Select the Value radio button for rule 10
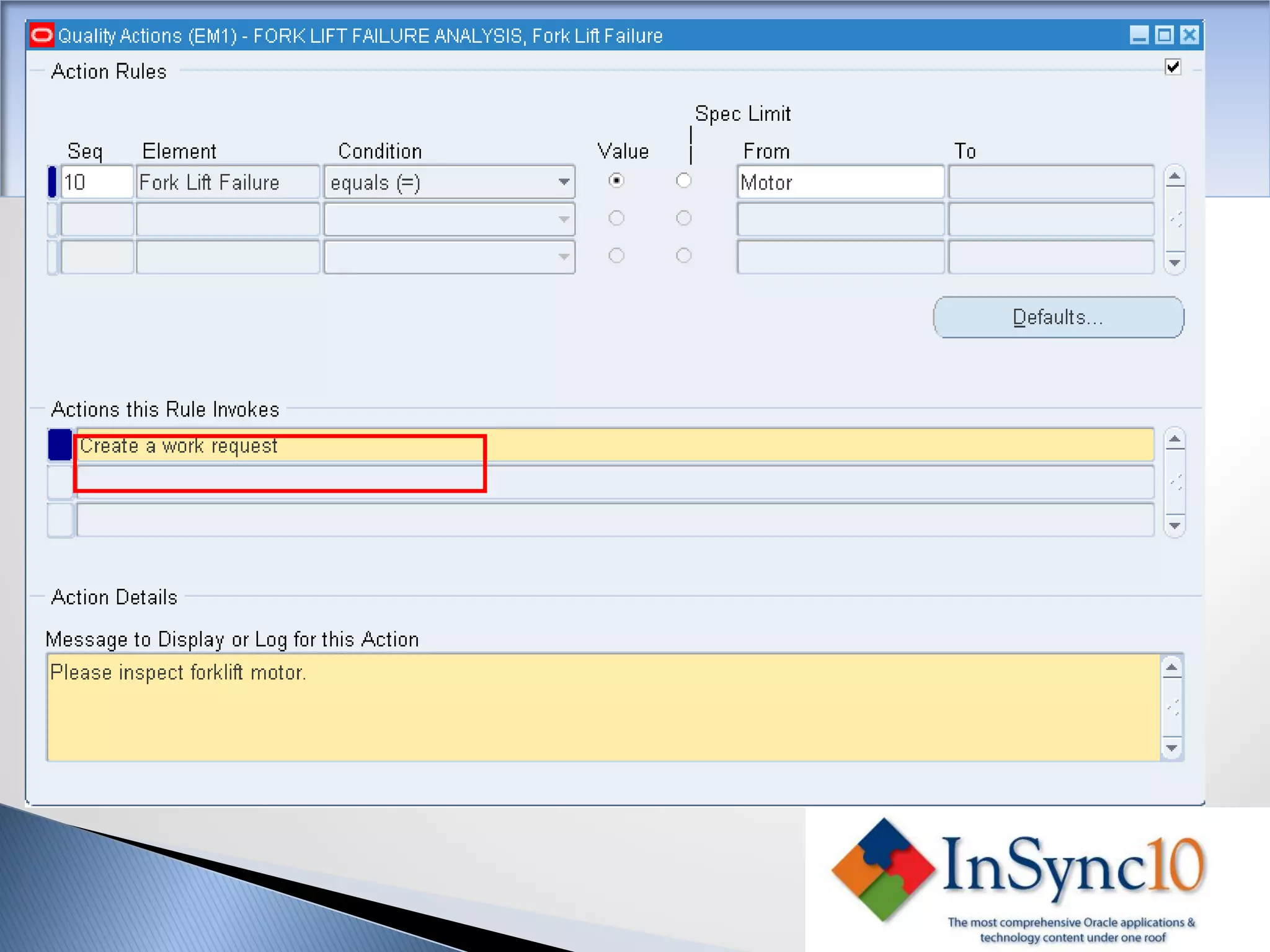The image size is (1270, 952). (x=616, y=181)
